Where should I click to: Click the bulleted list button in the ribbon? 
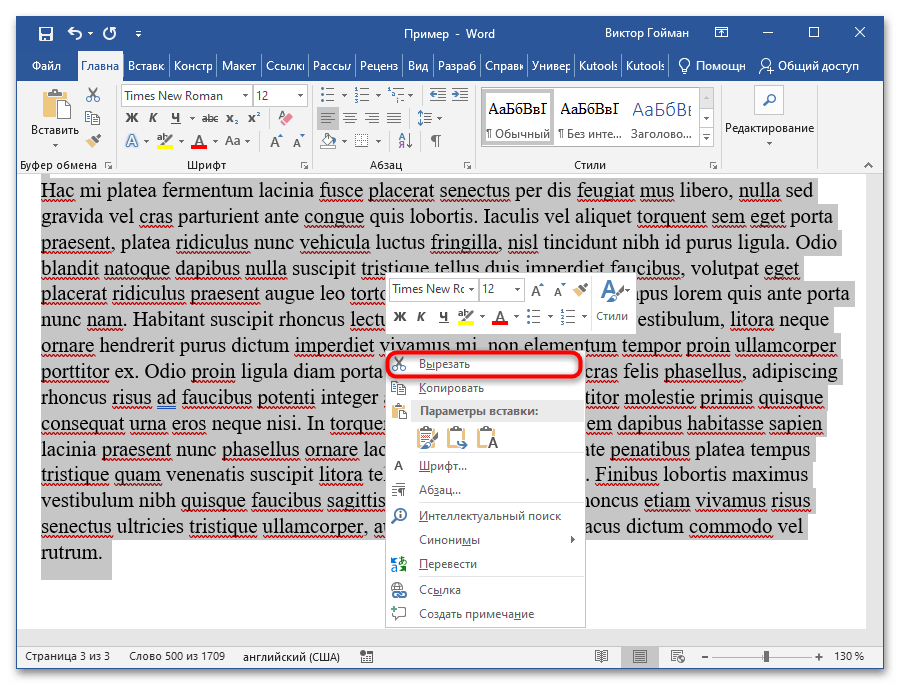328,95
